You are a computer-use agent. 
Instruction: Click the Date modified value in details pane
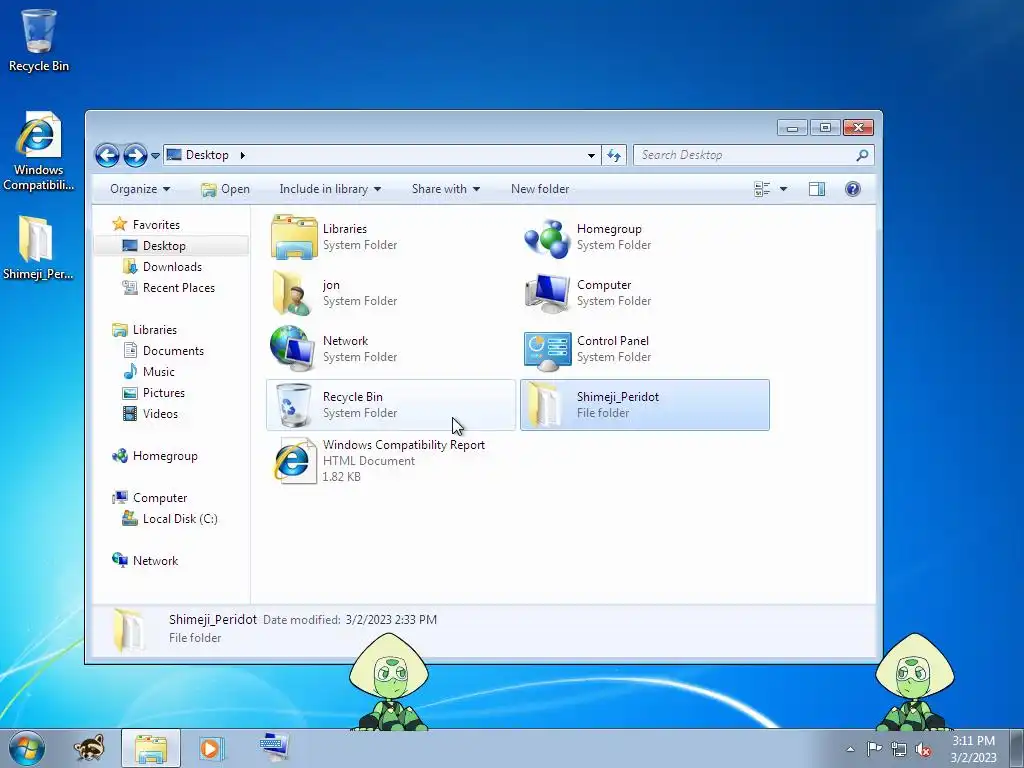coord(391,620)
